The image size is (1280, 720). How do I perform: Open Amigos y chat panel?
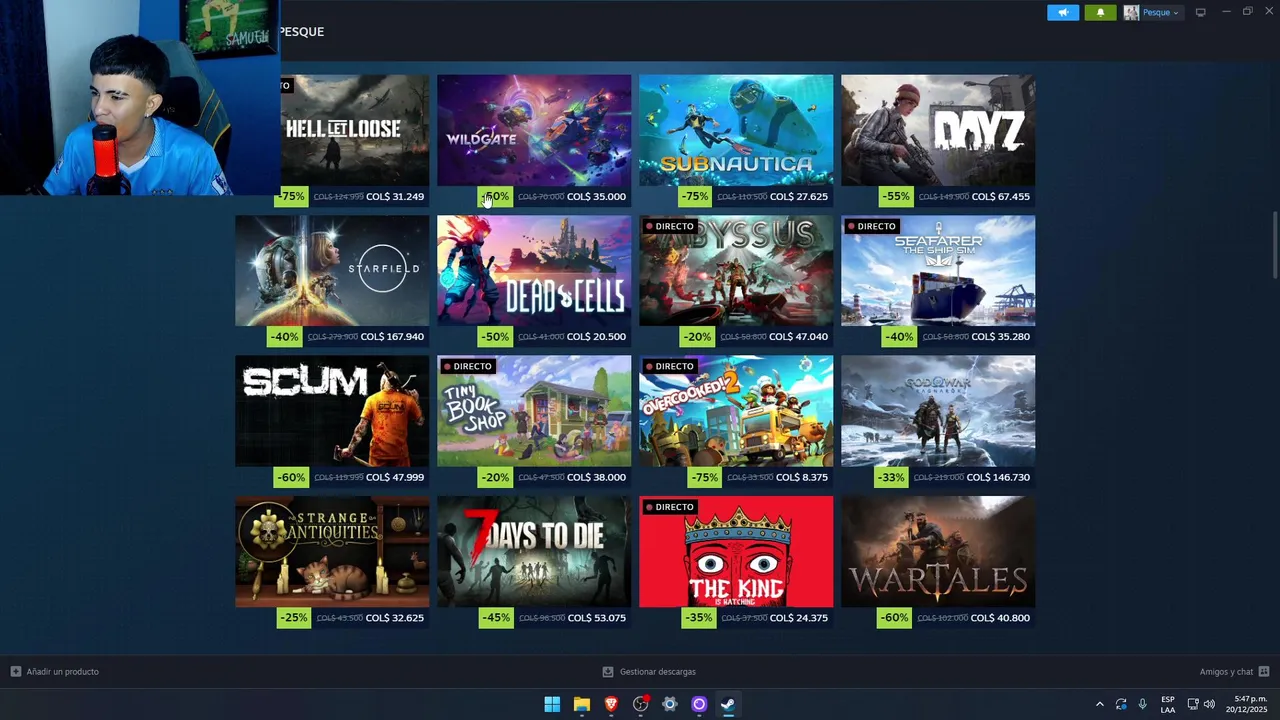(x=1226, y=672)
